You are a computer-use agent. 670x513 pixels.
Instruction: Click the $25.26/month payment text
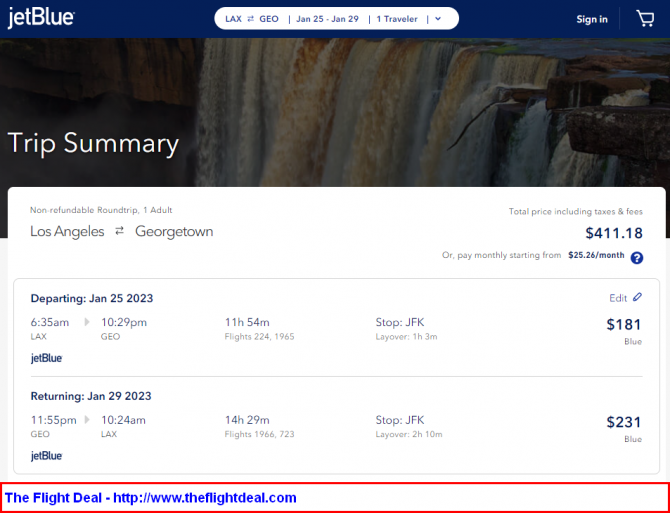[x=596, y=255]
